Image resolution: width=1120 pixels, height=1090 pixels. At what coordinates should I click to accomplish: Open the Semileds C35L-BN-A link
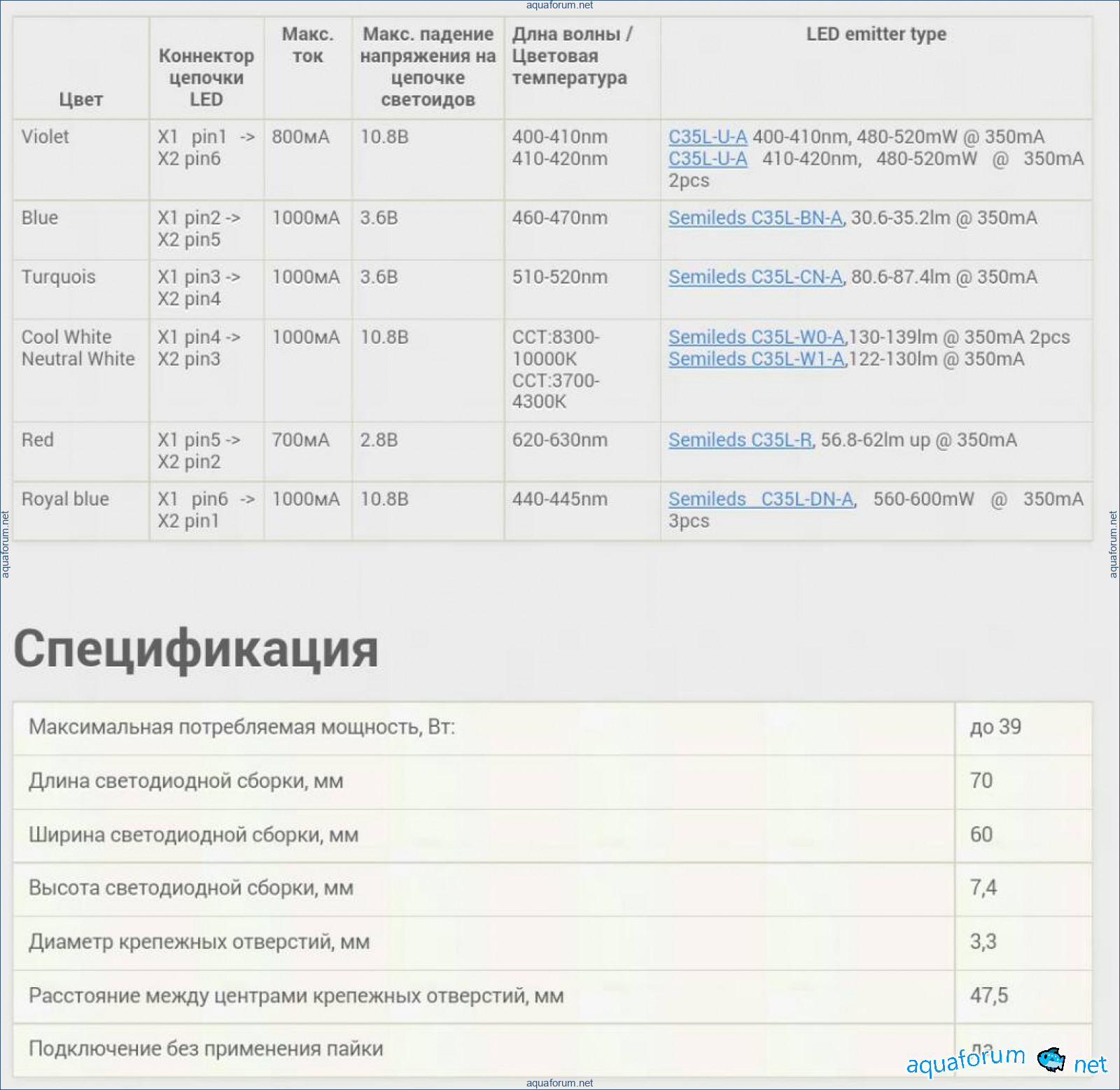[x=755, y=218]
